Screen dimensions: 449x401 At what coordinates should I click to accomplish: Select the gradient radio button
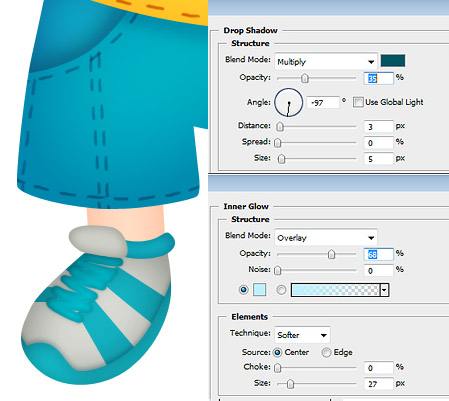pos(281,290)
